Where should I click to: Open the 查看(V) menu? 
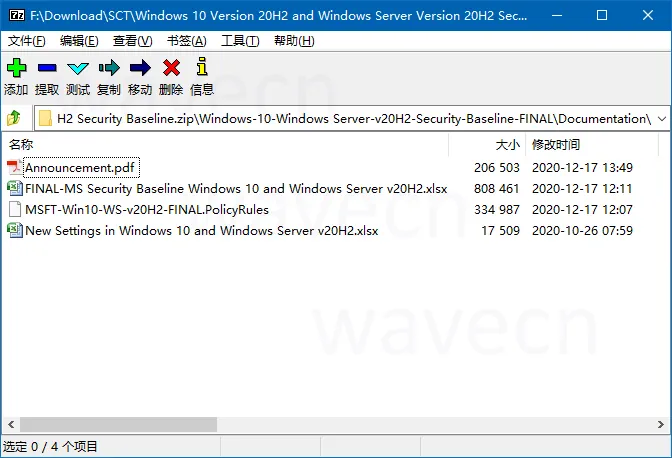(132, 41)
